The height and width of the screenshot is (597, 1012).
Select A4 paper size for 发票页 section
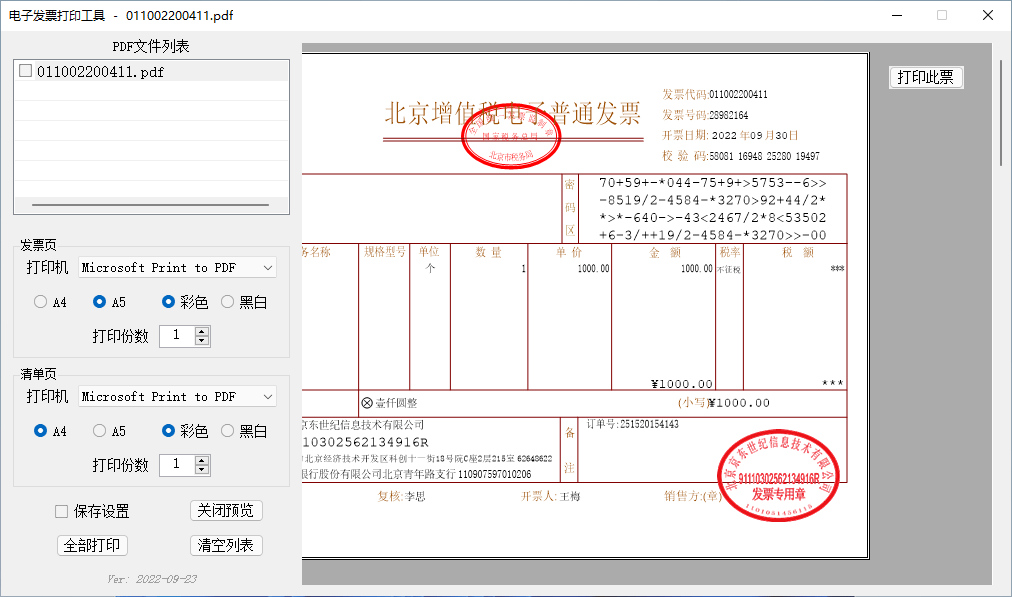click(x=38, y=302)
